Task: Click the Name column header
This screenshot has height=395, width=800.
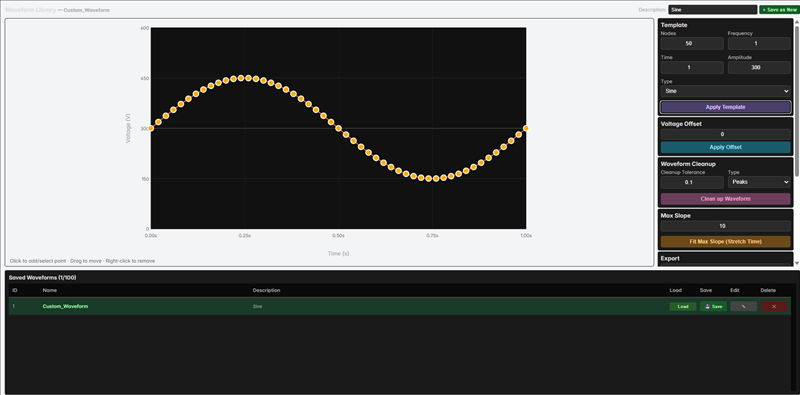Action: [x=49, y=290]
